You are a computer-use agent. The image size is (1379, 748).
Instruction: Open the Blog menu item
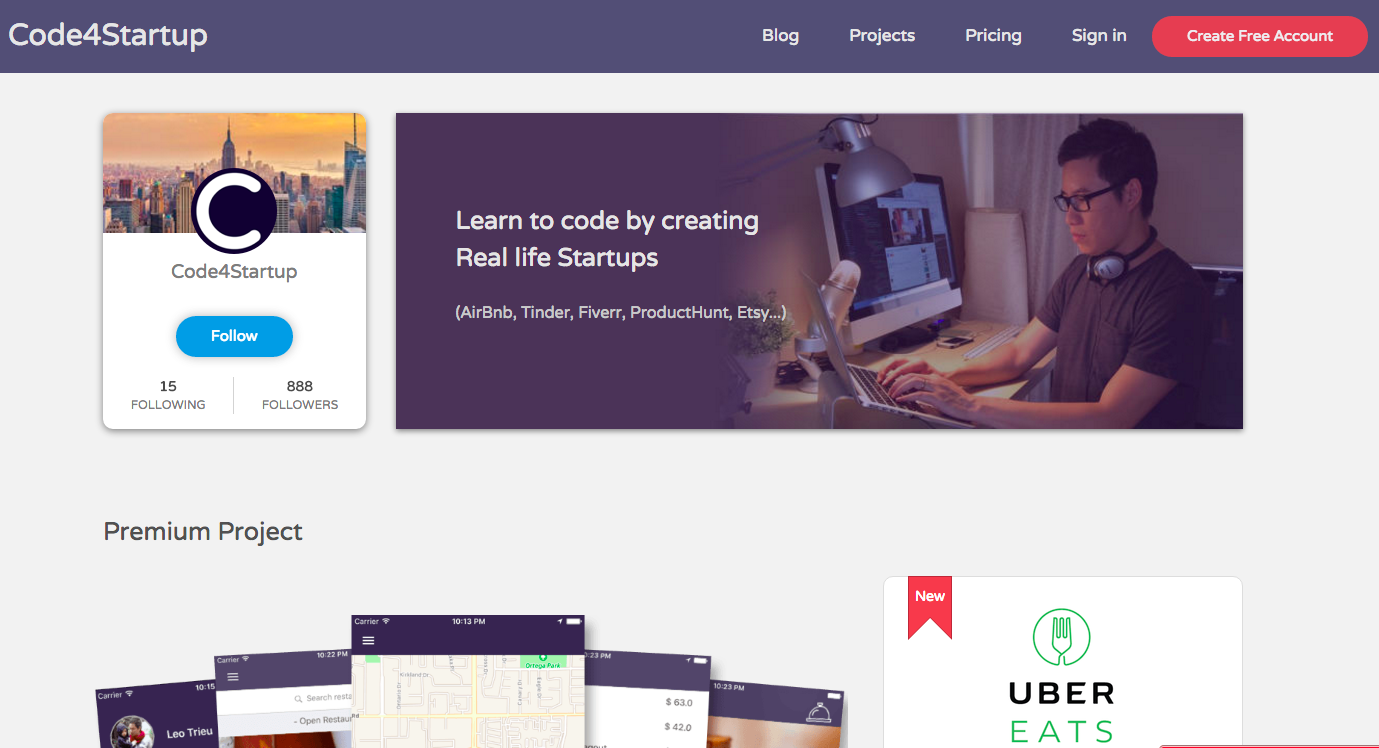(x=780, y=35)
